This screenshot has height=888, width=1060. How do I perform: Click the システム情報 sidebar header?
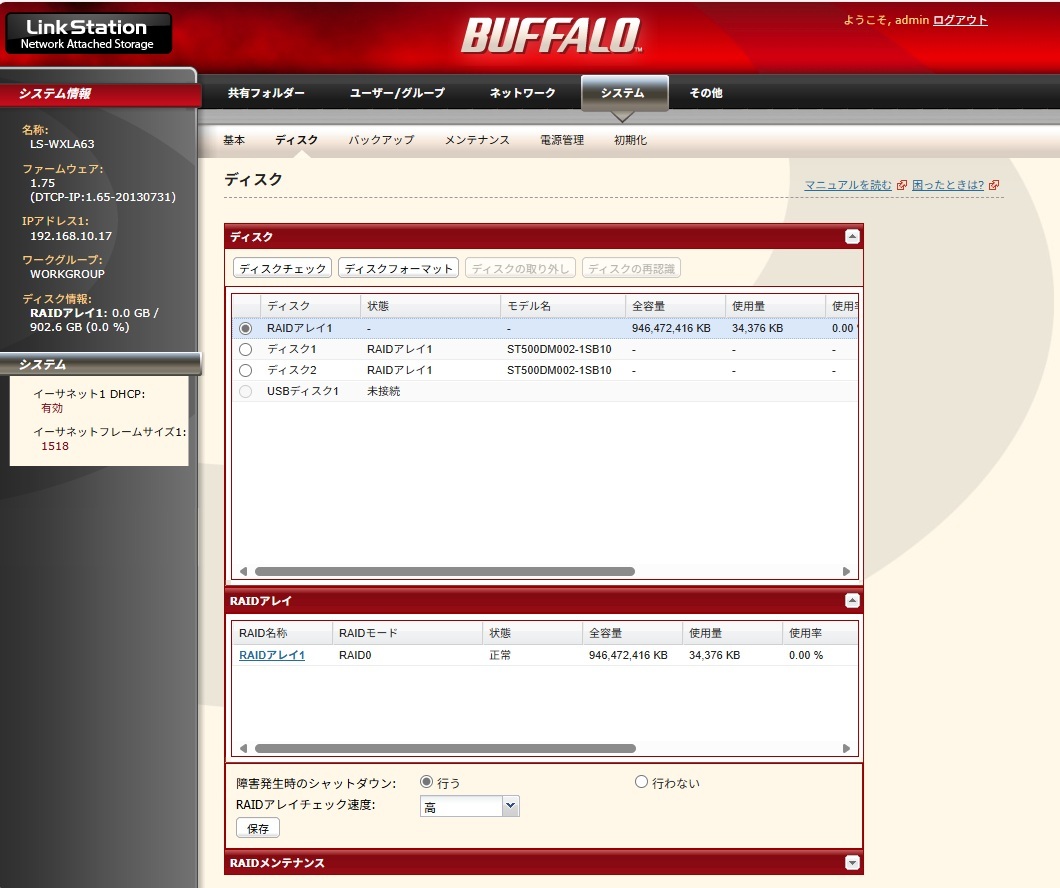pyautogui.click(x=100, y=93)
